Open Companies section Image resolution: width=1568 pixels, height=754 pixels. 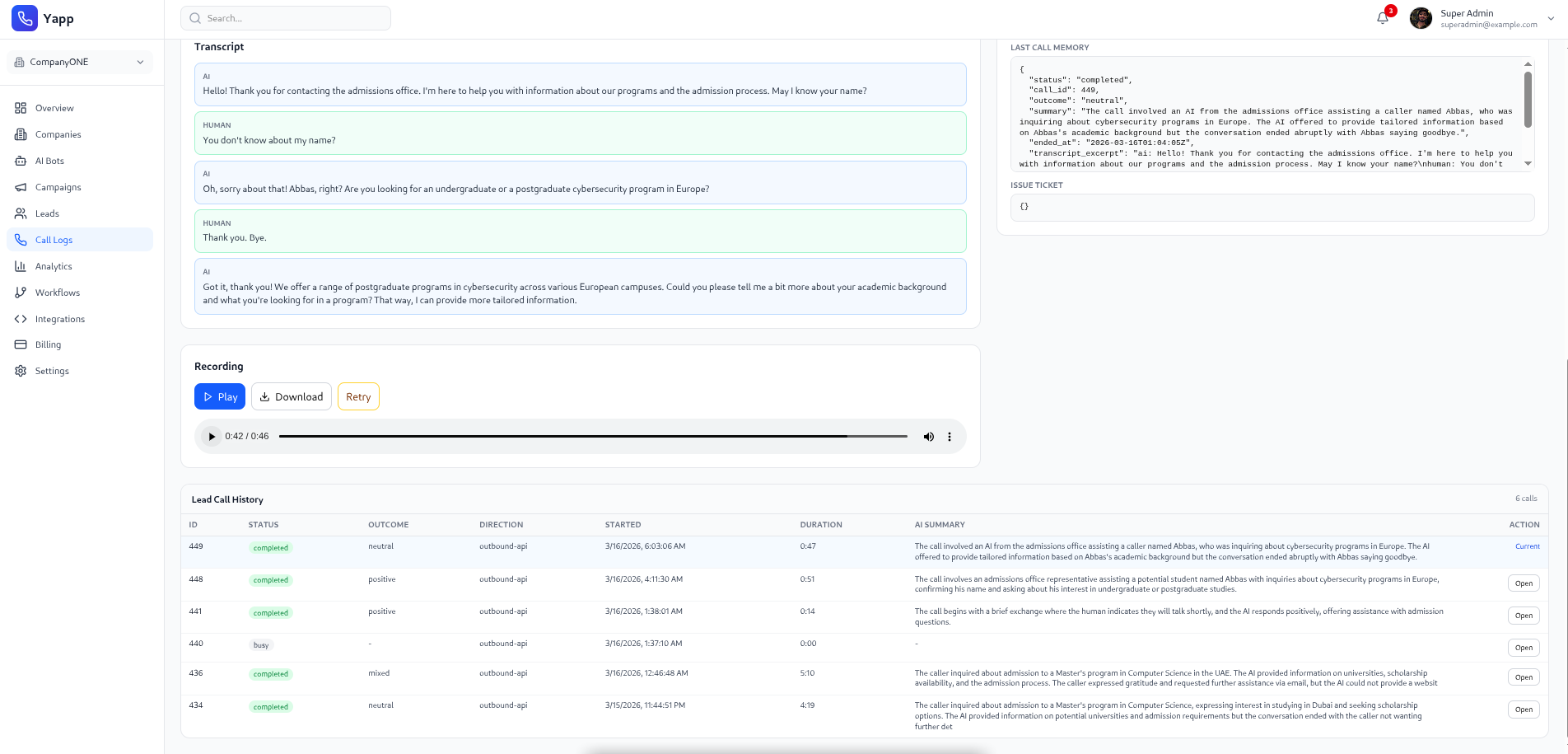coord(58,134)
